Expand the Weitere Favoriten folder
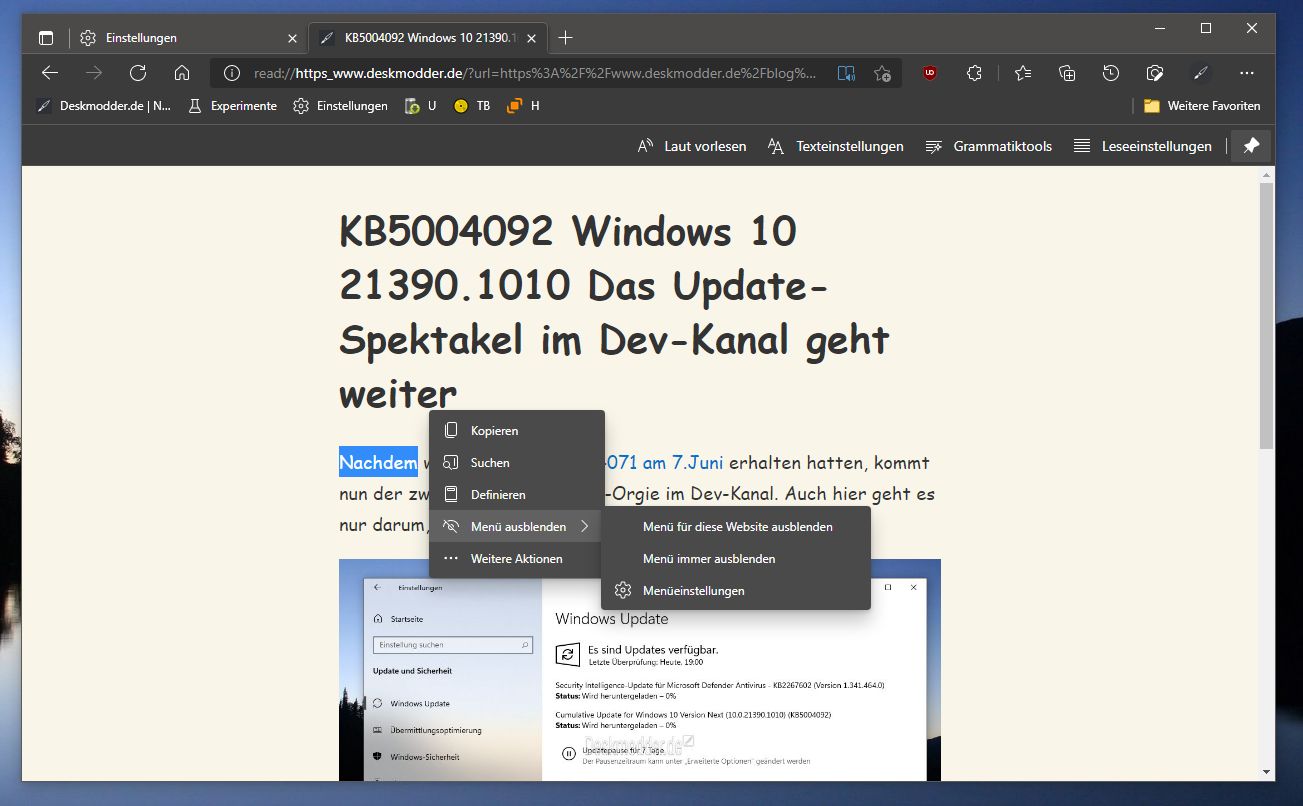 (x=1202, y=106)
